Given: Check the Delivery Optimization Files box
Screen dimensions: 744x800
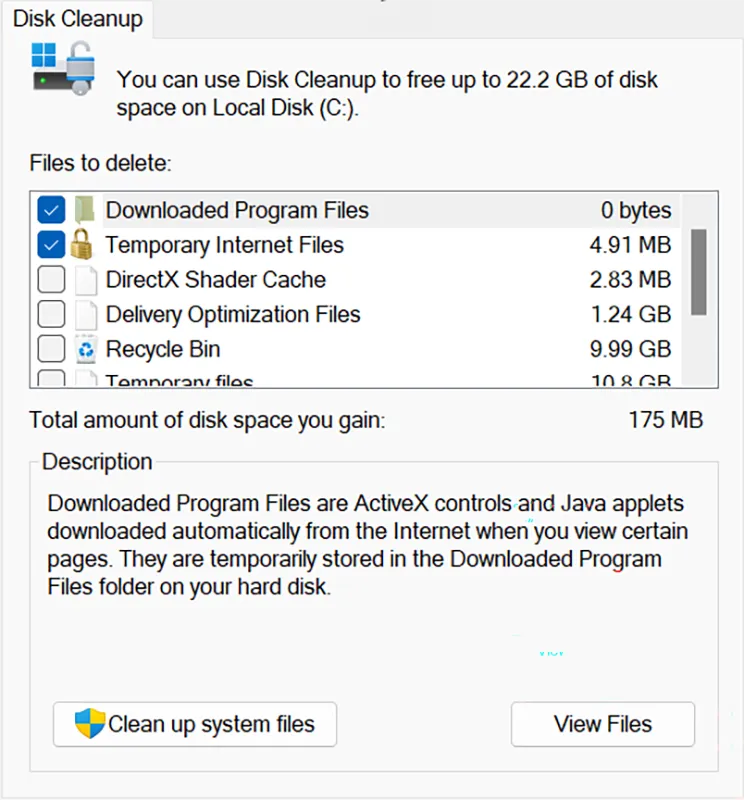Looking at the screenshot, I should (51, 315).
